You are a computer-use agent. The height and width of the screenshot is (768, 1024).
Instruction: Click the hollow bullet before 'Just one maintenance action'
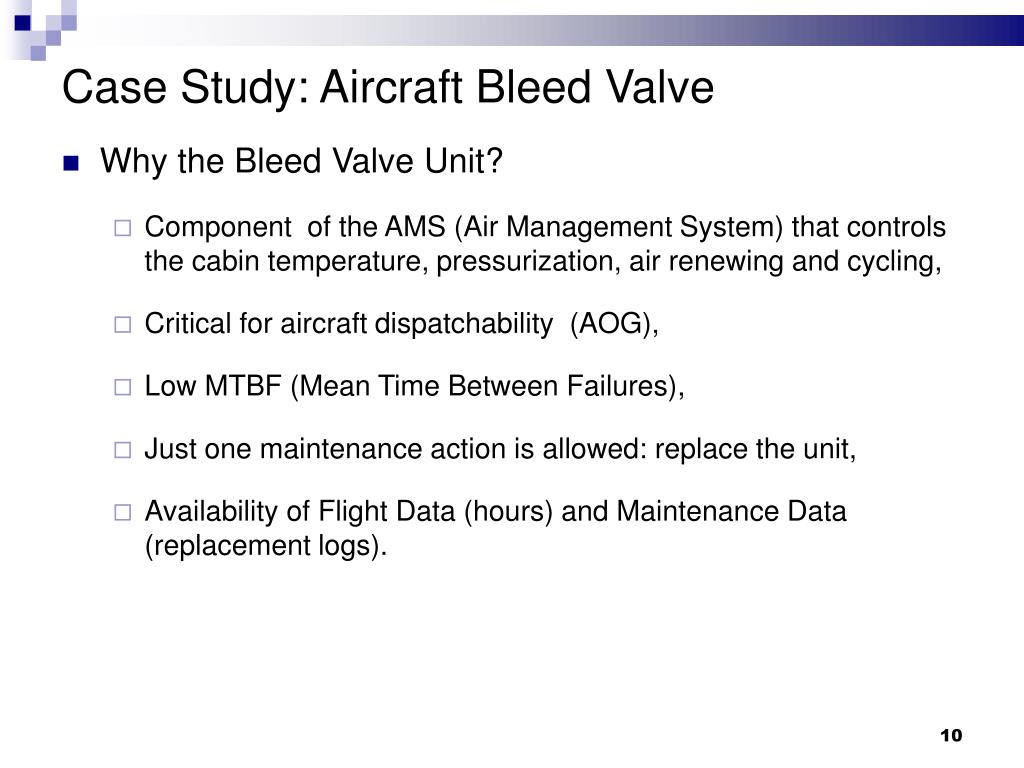click(x=123, y=450)
